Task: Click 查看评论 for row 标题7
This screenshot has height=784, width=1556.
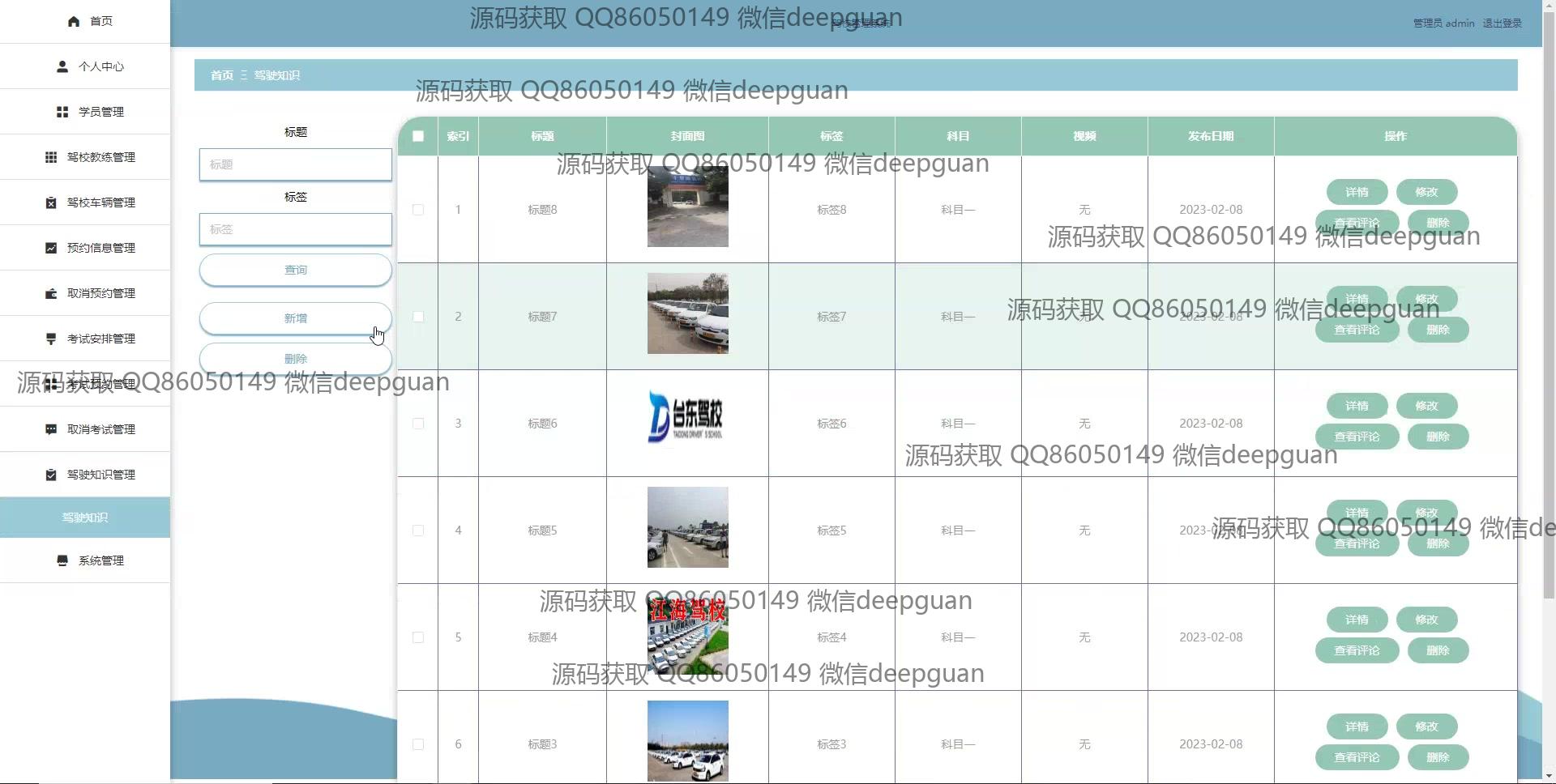Action: pyautogui.click(x=1357, y=330)
